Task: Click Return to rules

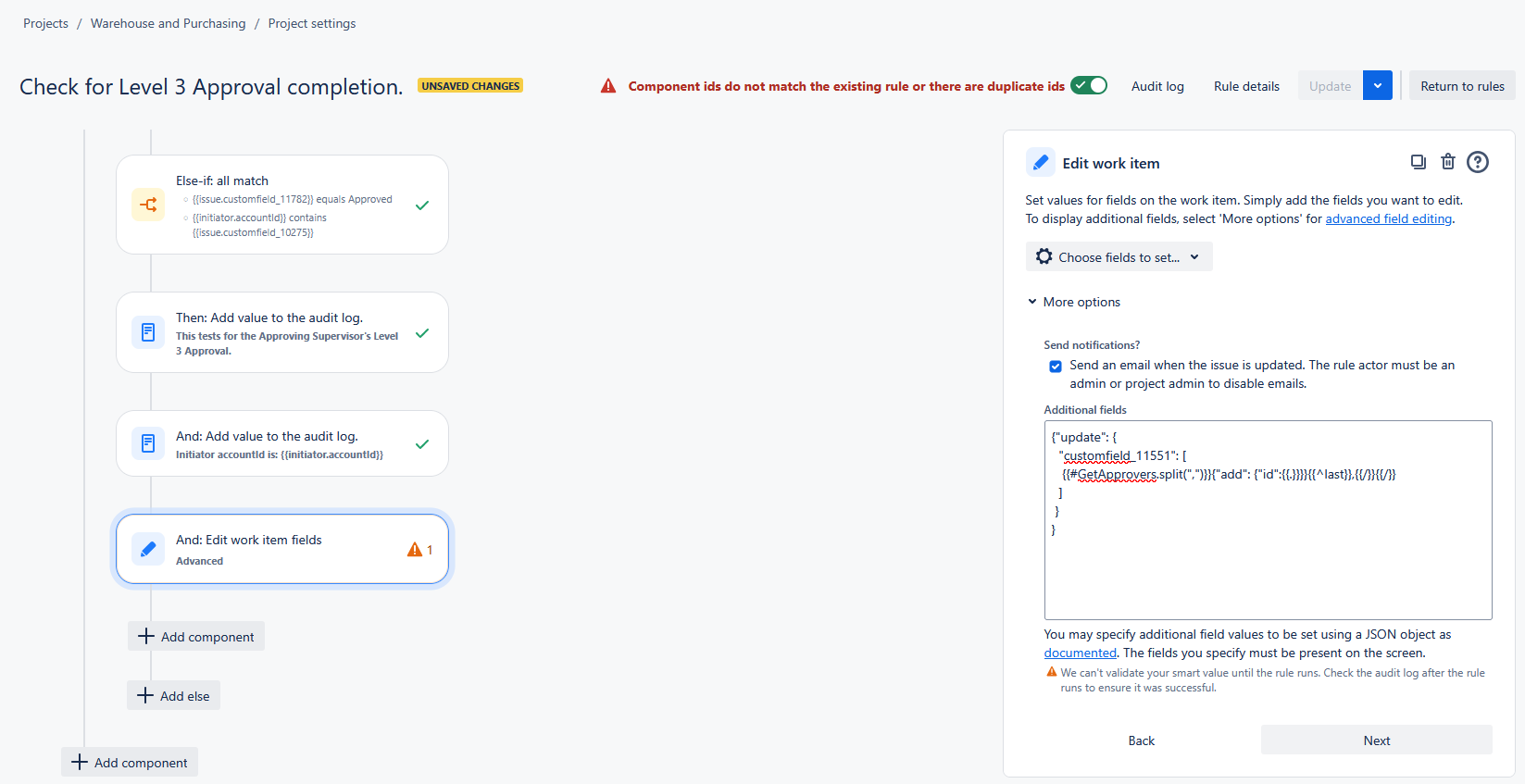Action: coord(1462,85)
